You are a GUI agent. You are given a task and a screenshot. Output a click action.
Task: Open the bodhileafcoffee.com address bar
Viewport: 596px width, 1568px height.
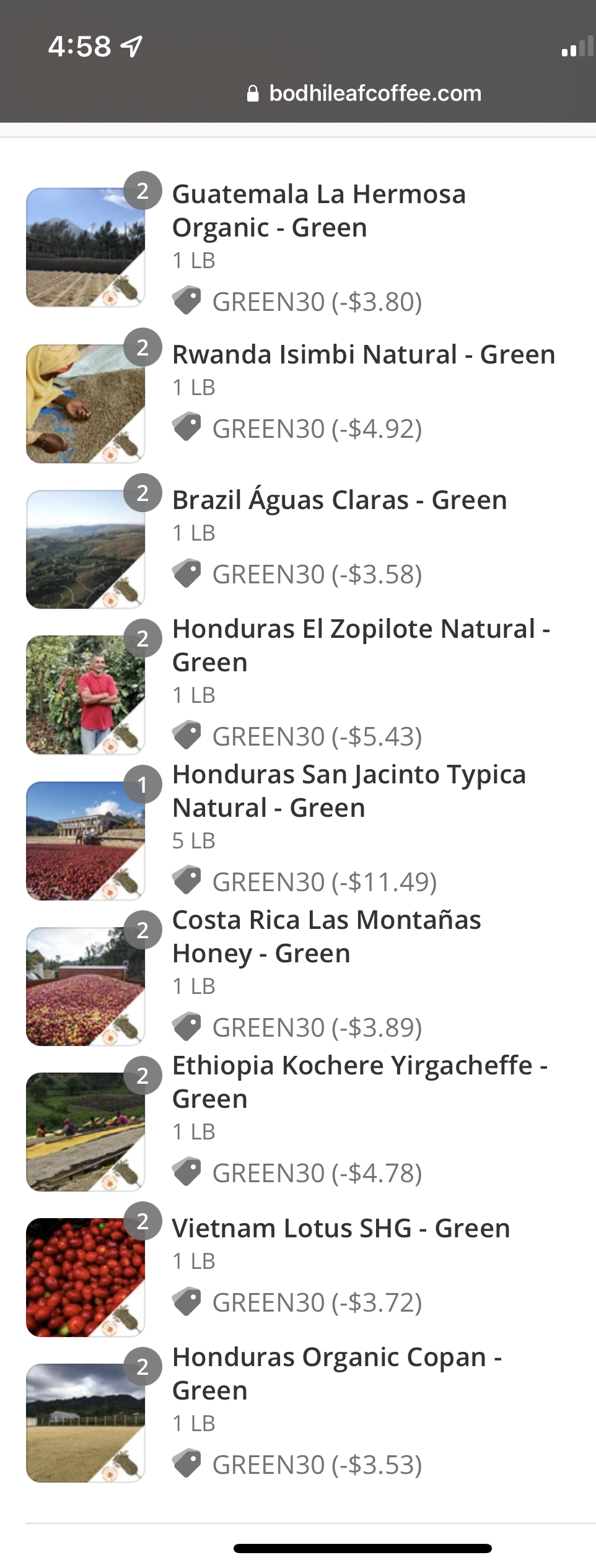[x=364, y=94]
